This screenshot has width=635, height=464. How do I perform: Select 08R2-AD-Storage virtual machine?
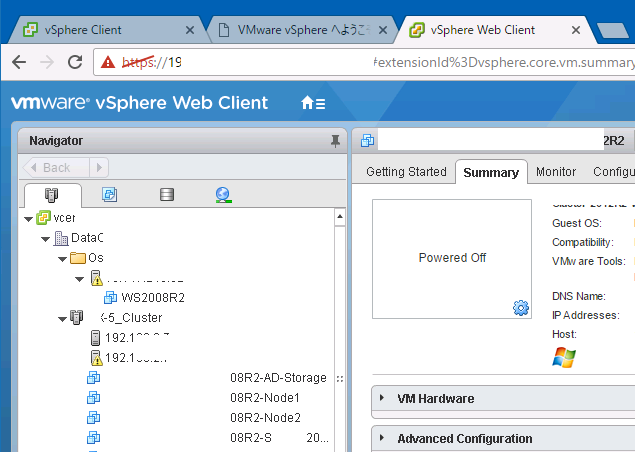tap(278, 378)
